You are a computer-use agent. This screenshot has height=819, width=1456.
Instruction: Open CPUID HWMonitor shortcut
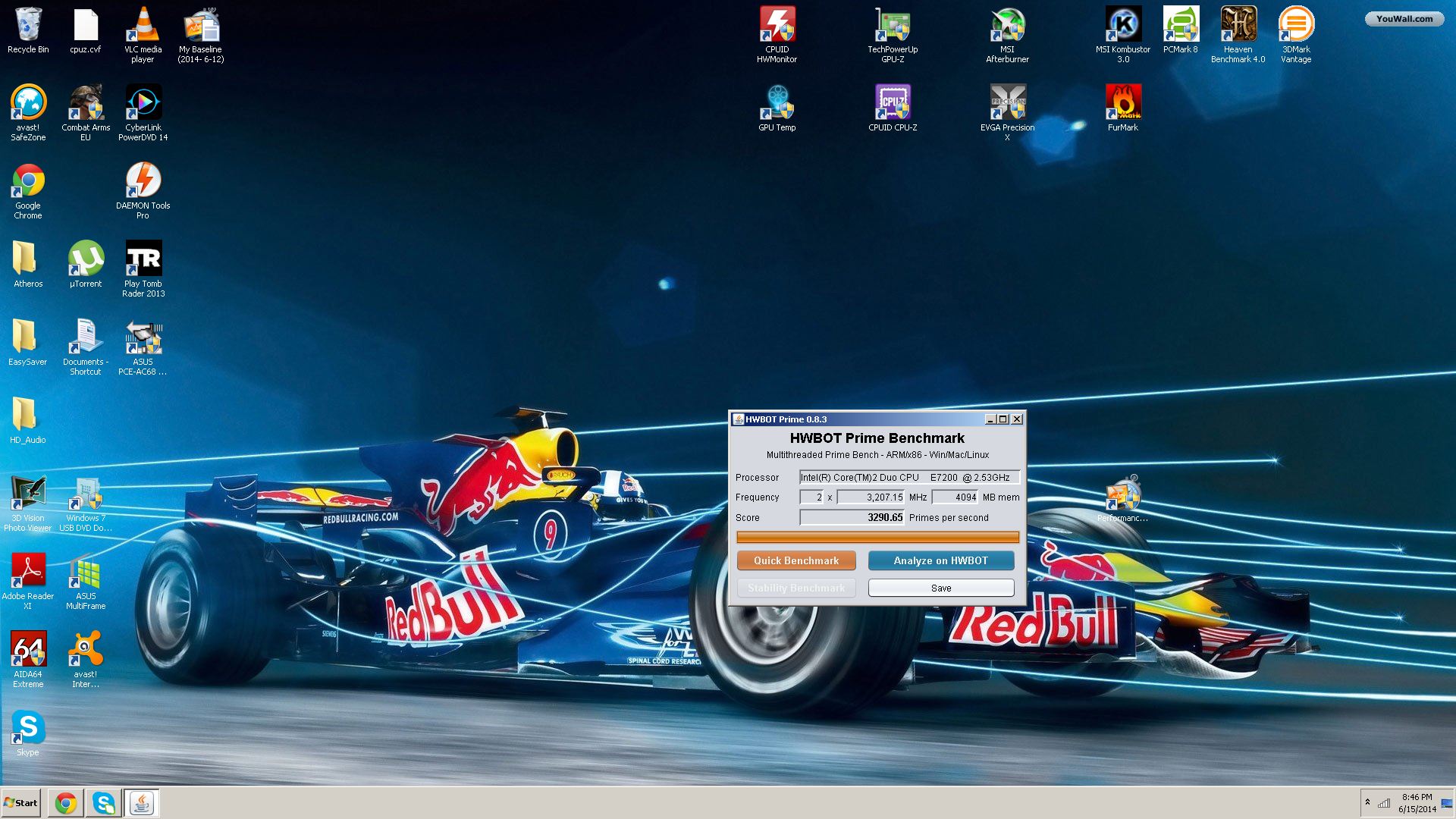click(777, 34)
